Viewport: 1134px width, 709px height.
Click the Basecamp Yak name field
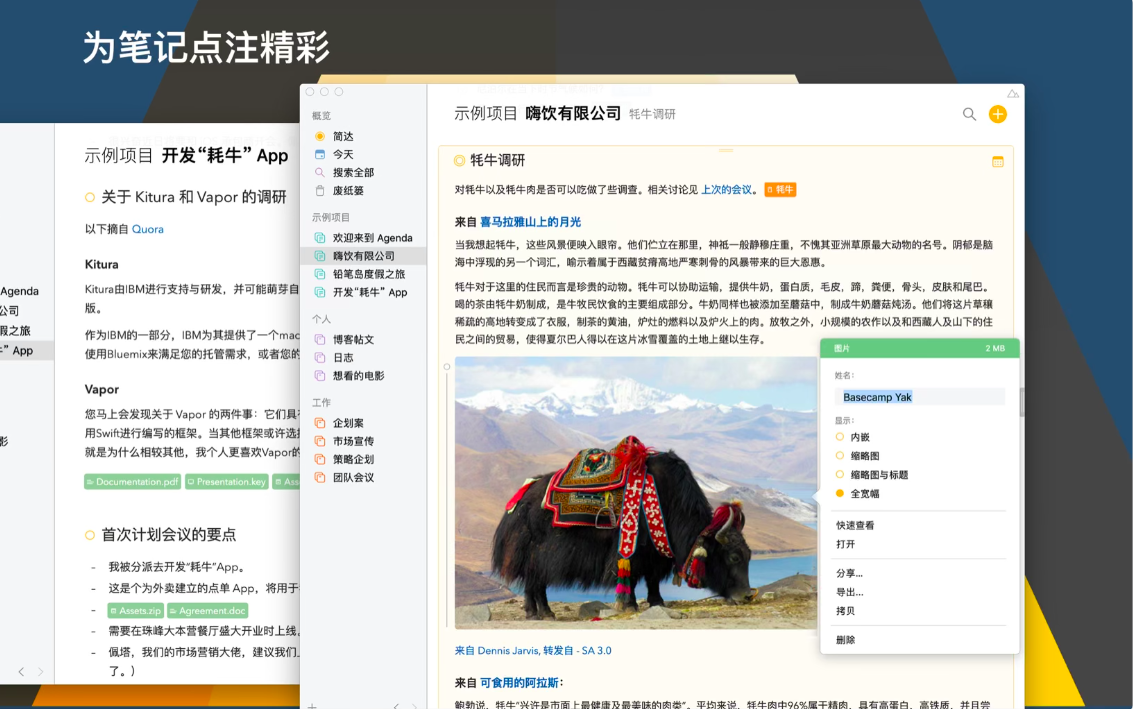tap(919, 397)
